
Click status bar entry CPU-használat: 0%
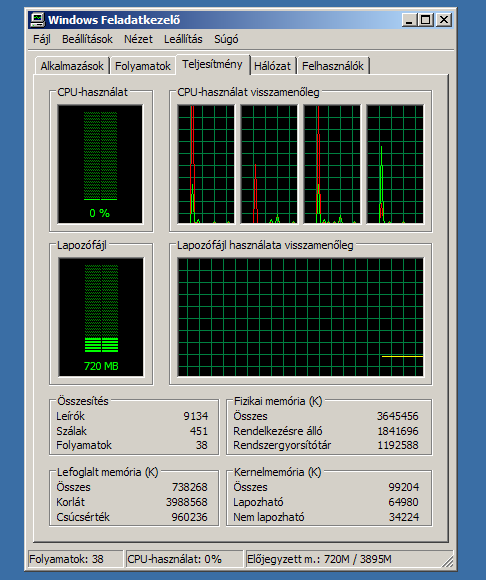pyautogui.click(x=185, y=559)
